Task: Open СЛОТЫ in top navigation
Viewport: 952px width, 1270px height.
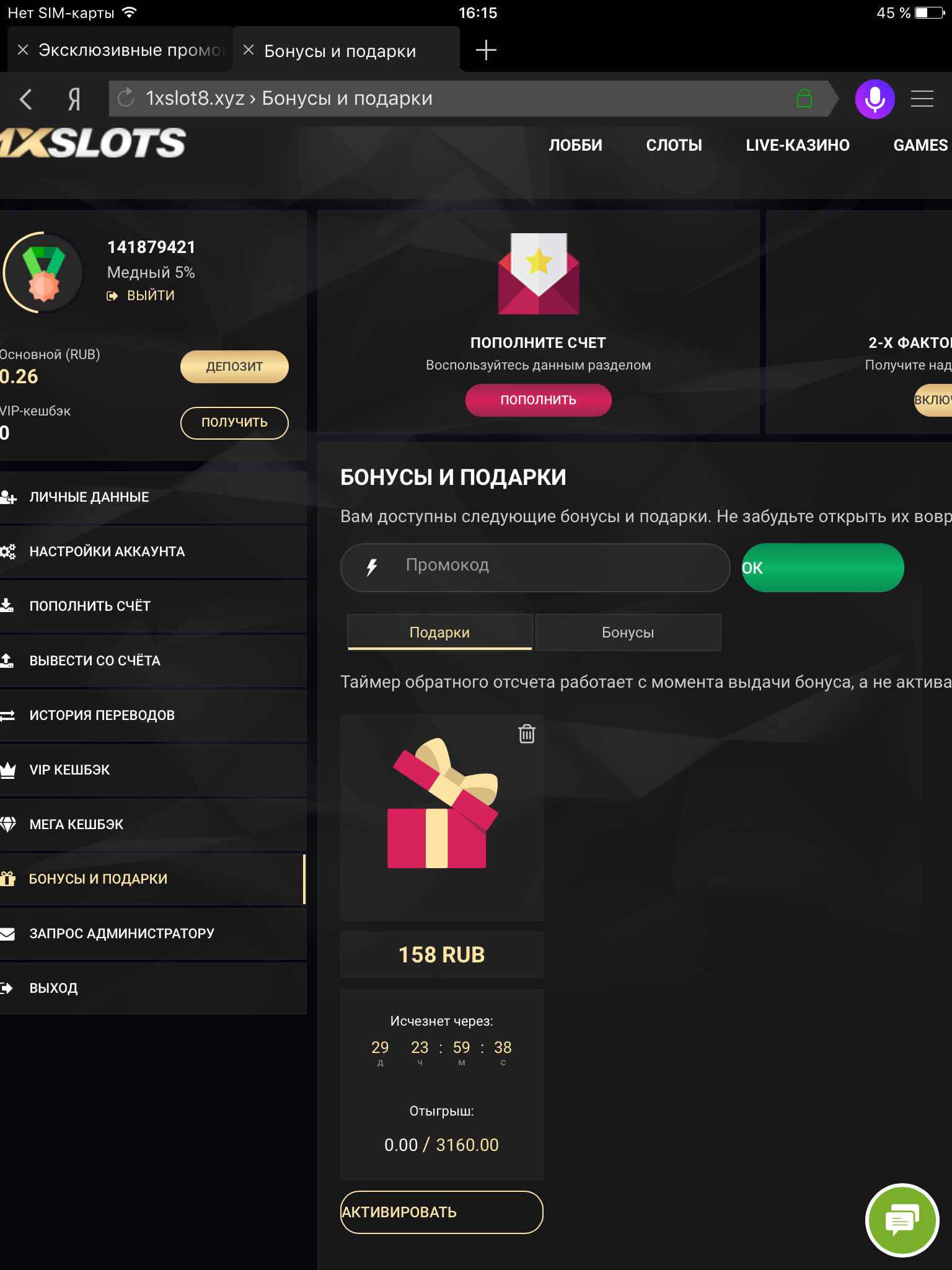Action: pos(674,145)
